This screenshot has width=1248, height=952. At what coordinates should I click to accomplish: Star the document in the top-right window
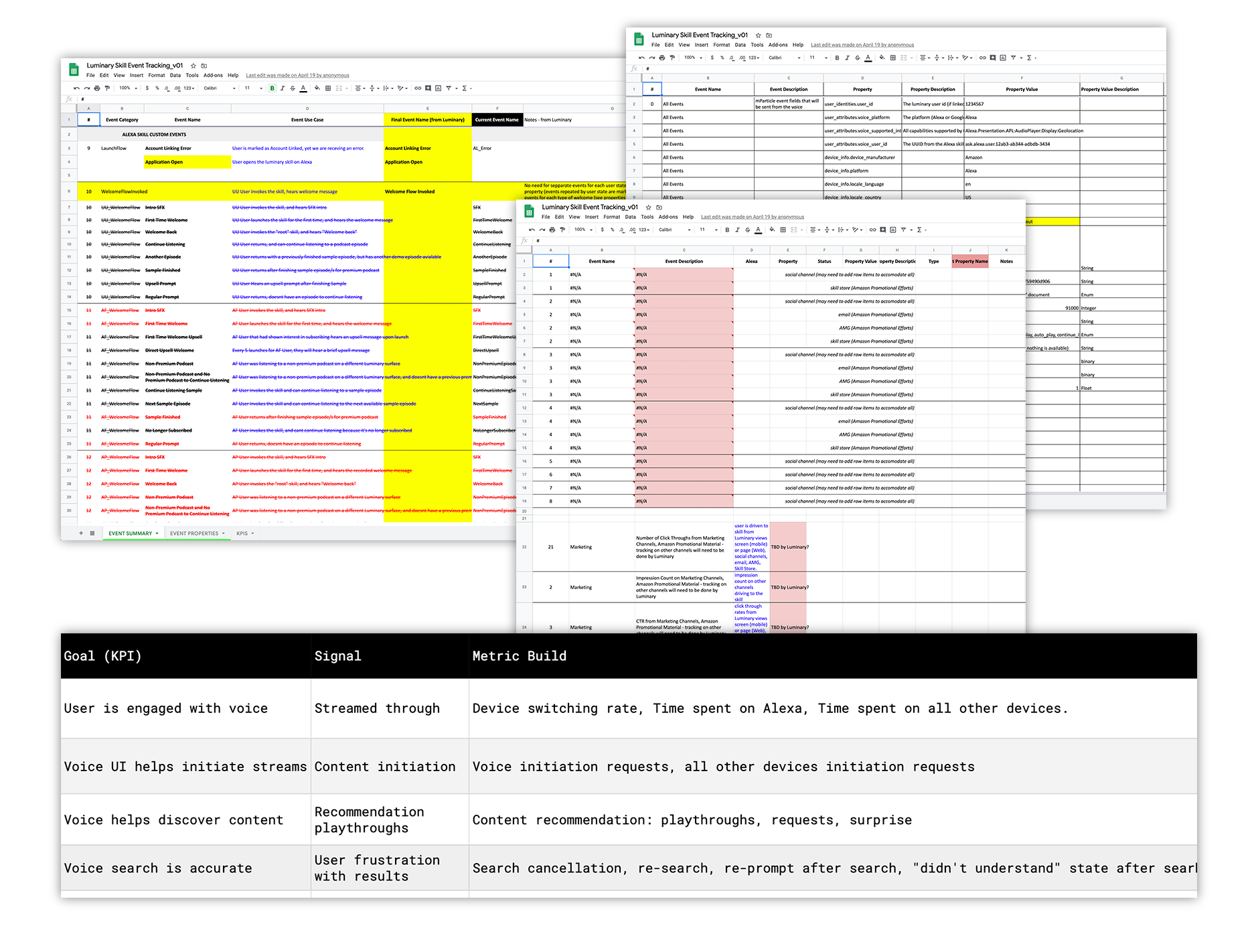tap(758, 35)
